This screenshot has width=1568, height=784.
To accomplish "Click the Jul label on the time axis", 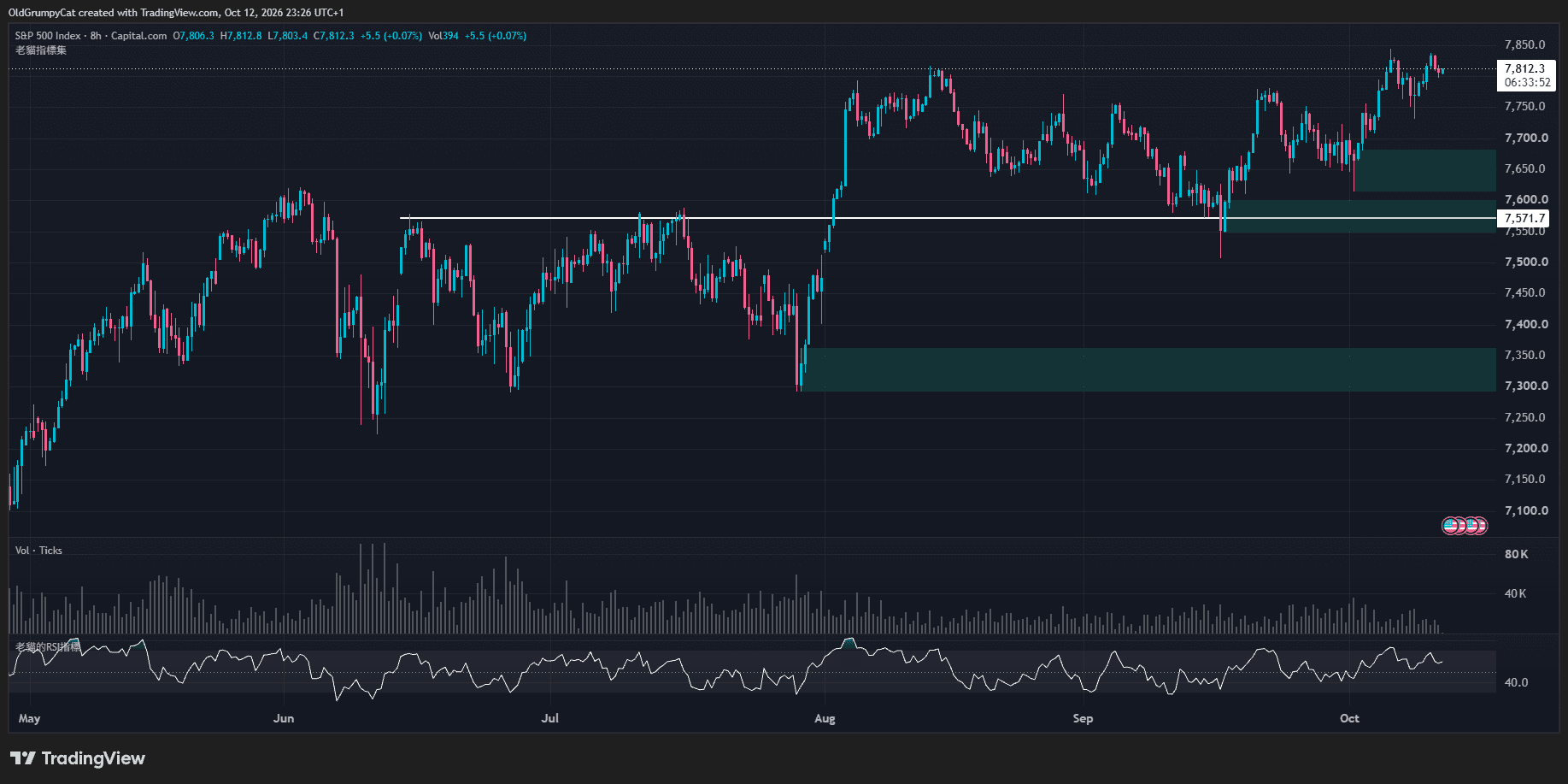I will pos(550,718).
